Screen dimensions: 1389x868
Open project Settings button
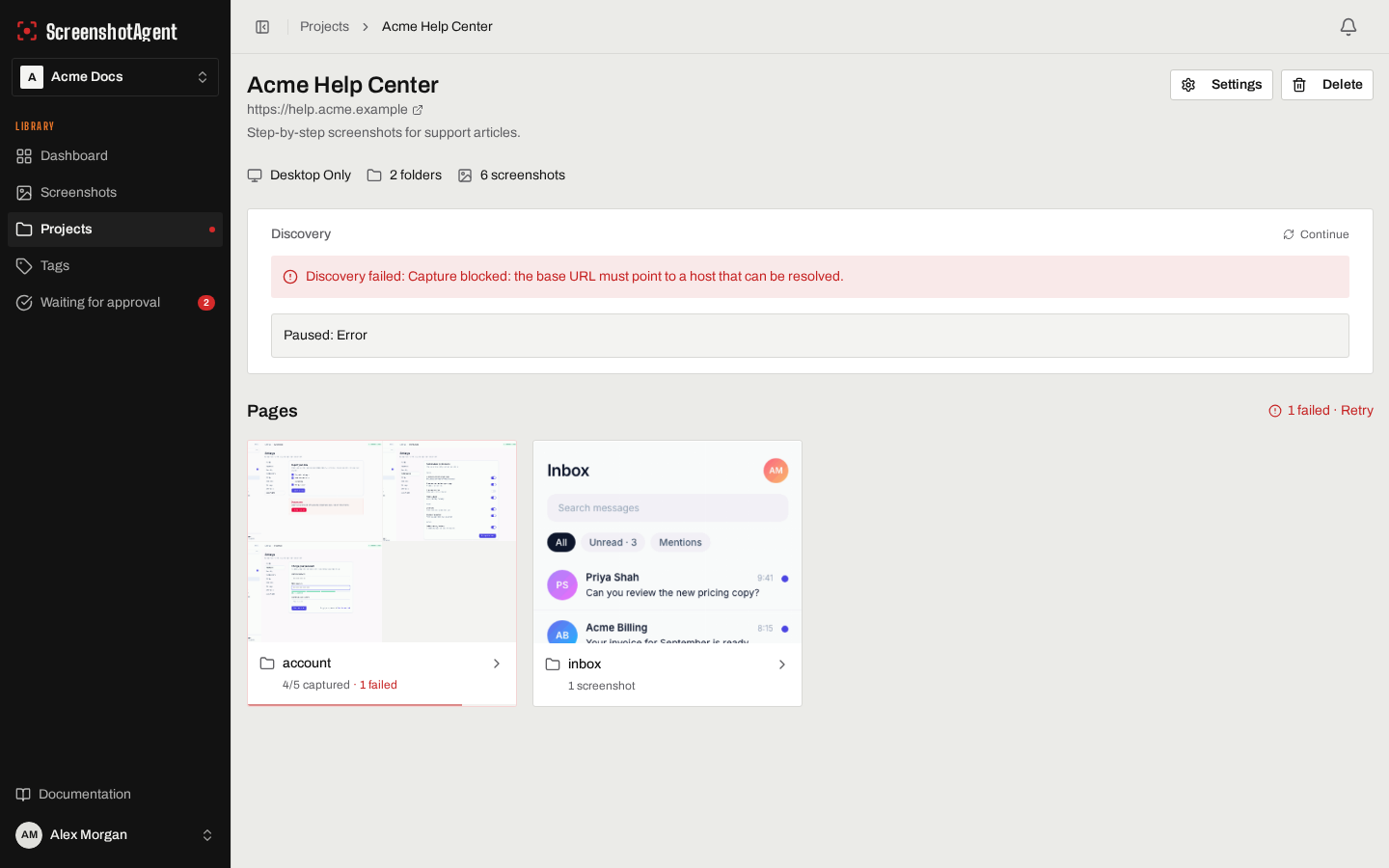[1221, 85]
